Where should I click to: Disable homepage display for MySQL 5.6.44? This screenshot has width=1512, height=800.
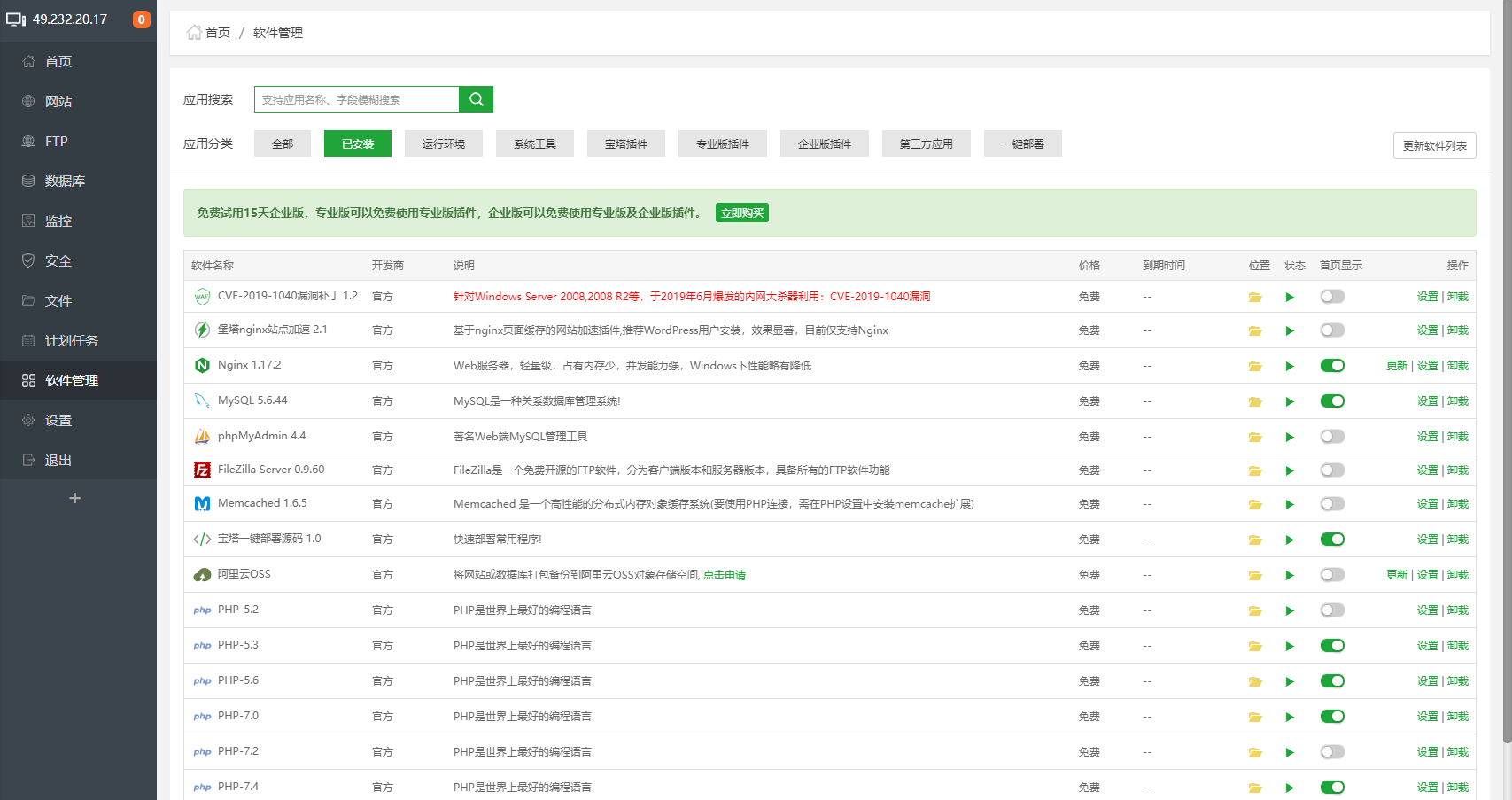click(x=1332, y=401)
